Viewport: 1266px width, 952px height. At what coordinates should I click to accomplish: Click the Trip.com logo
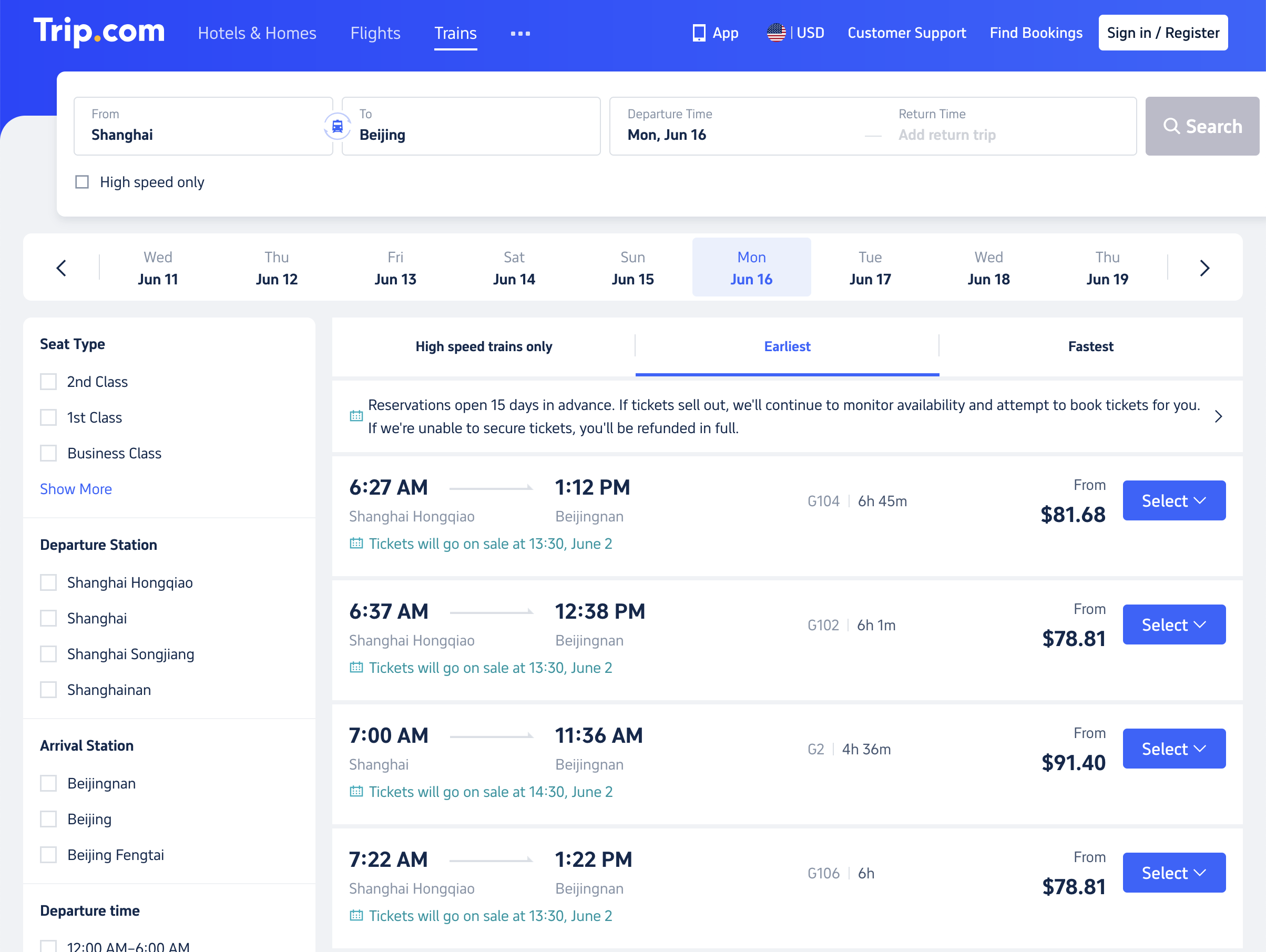tap(99, 32)
